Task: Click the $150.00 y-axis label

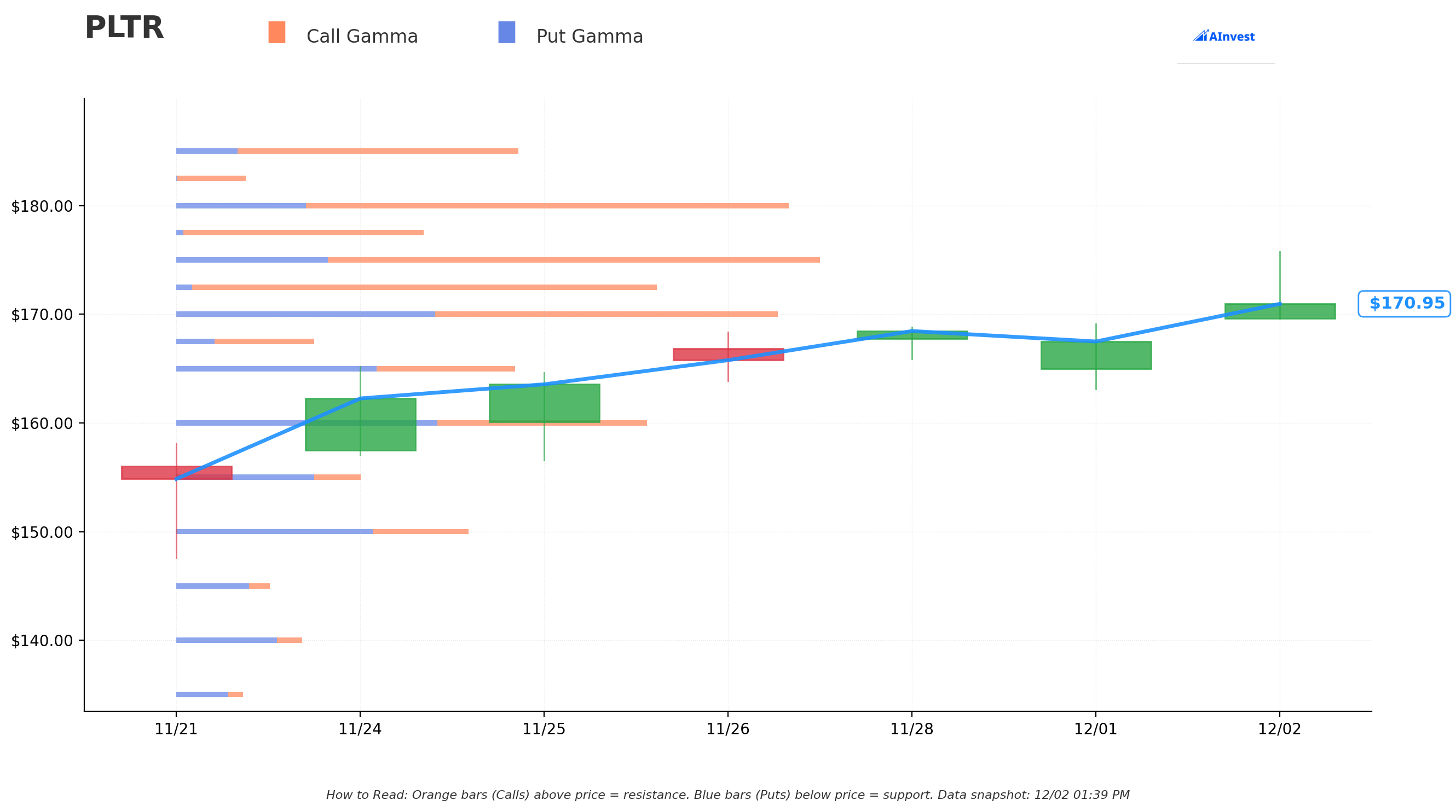Action: 42,532
